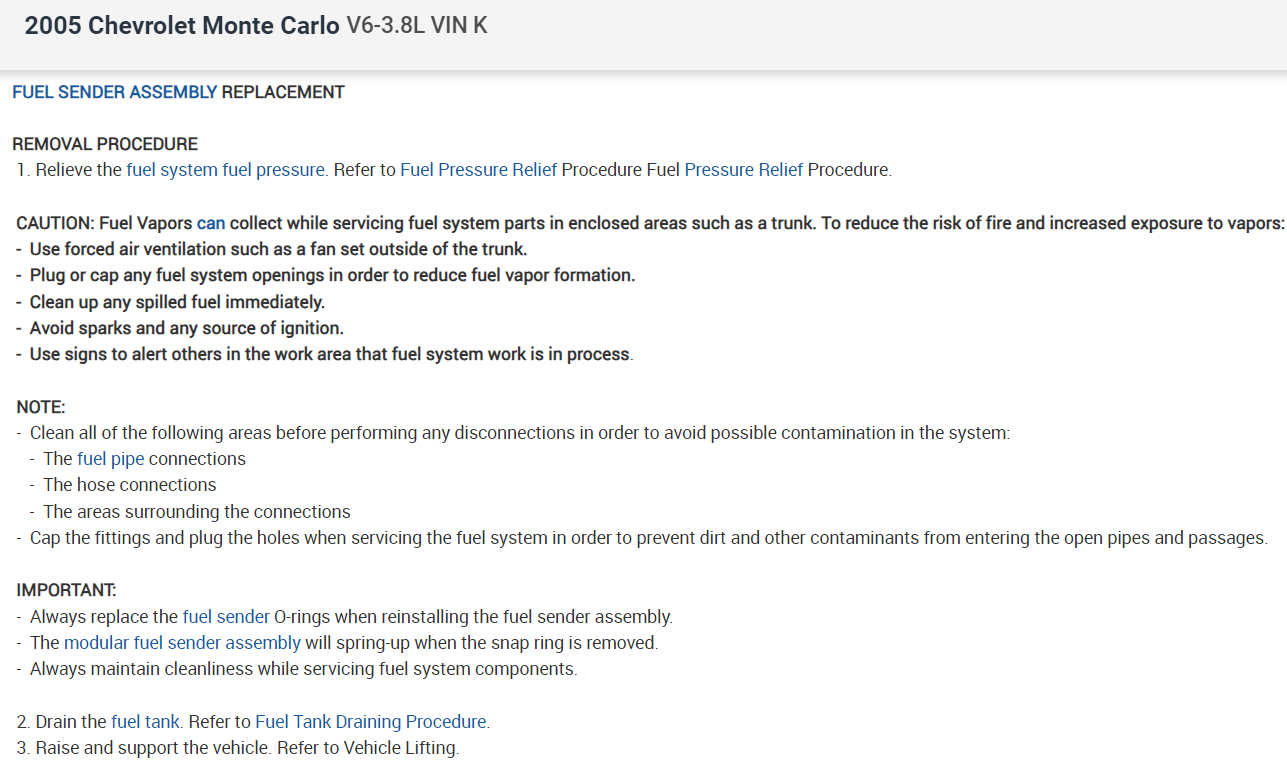Screen dimensions: 1287x765
Task: Click the 'V6-3.8L VIN K' engine label
Action: coord(417,26)
